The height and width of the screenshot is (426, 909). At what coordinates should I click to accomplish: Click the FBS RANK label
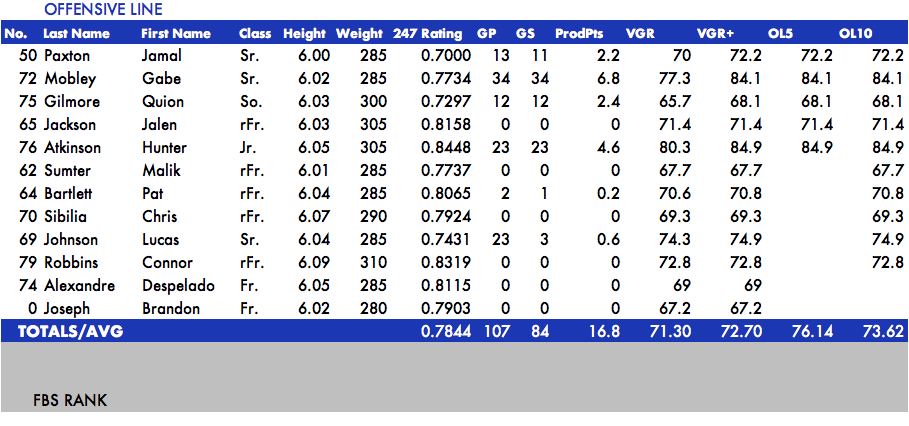(x=70, y=400)
